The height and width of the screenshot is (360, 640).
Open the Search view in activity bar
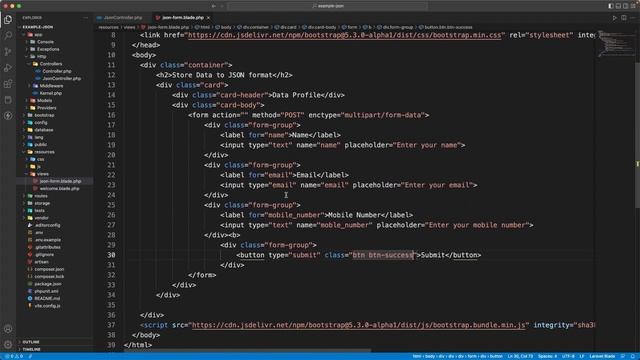8,36
